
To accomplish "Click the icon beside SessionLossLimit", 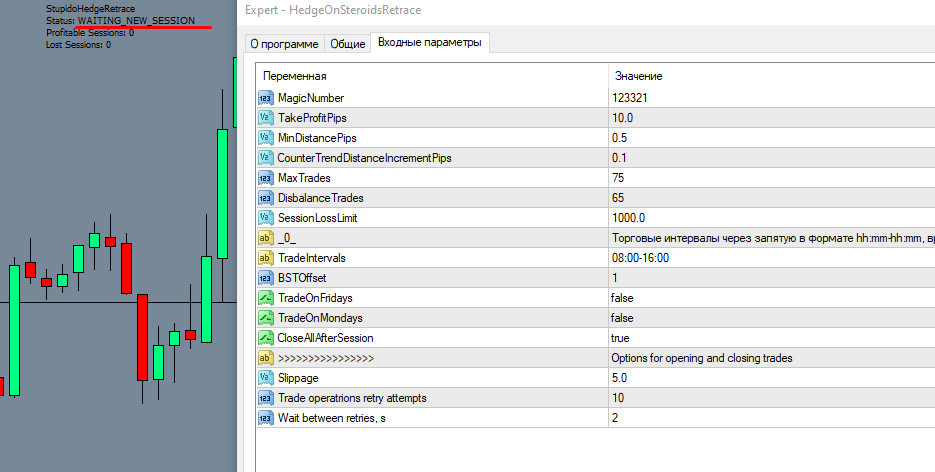I will tap(265, 218).
